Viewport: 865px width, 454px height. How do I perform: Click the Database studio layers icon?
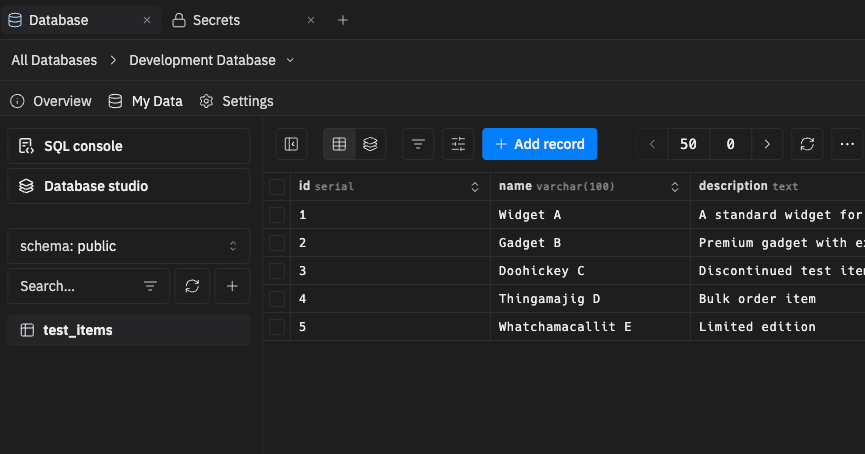[26, 186]
